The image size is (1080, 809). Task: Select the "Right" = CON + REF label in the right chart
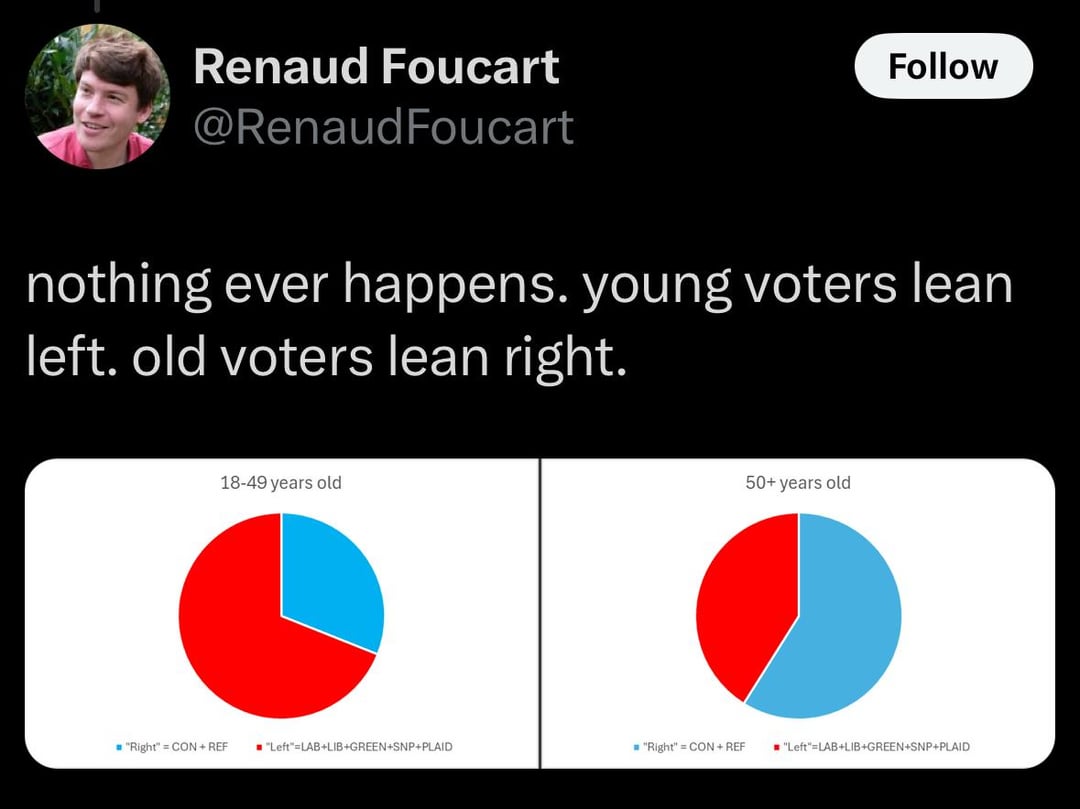coord(694,747)
